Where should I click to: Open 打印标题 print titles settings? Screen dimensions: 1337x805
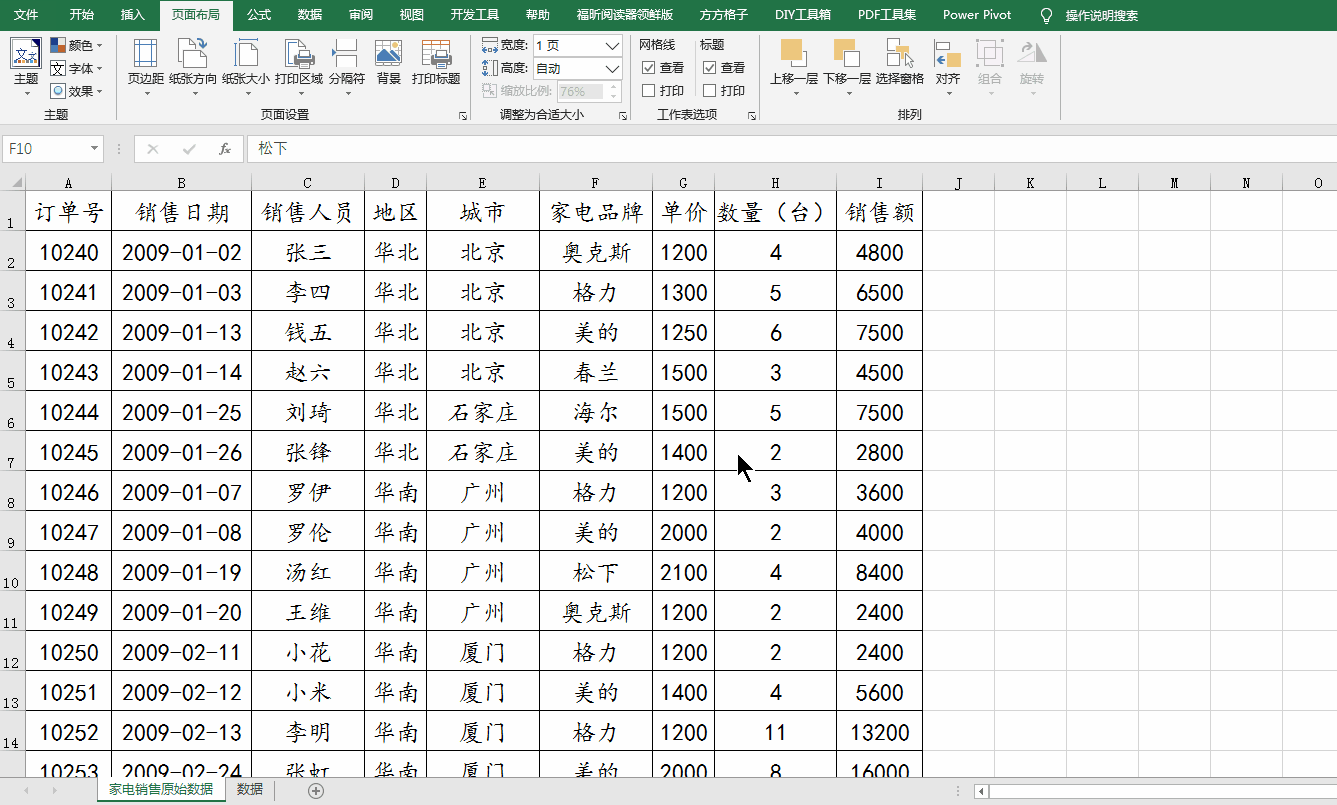[x=436, y=62]
